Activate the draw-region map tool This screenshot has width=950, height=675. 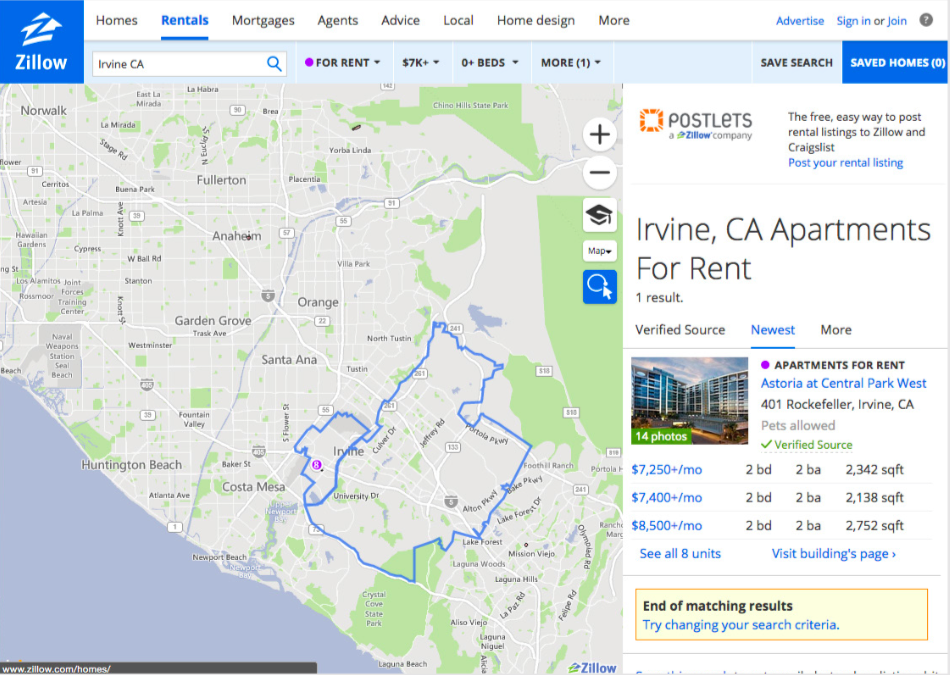pyautogui.click(x=599, y=287)
